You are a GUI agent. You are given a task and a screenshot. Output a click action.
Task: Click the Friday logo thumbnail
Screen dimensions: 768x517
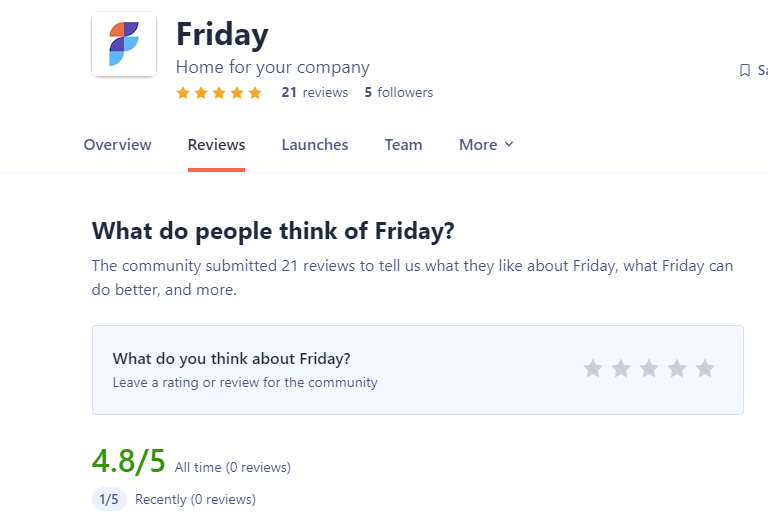124,44
